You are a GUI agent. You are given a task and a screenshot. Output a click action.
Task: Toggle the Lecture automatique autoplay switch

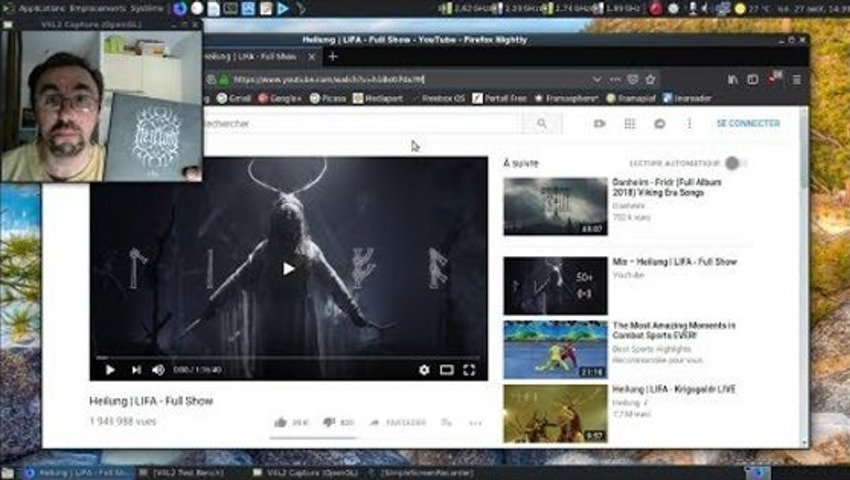tap(735, 163)
